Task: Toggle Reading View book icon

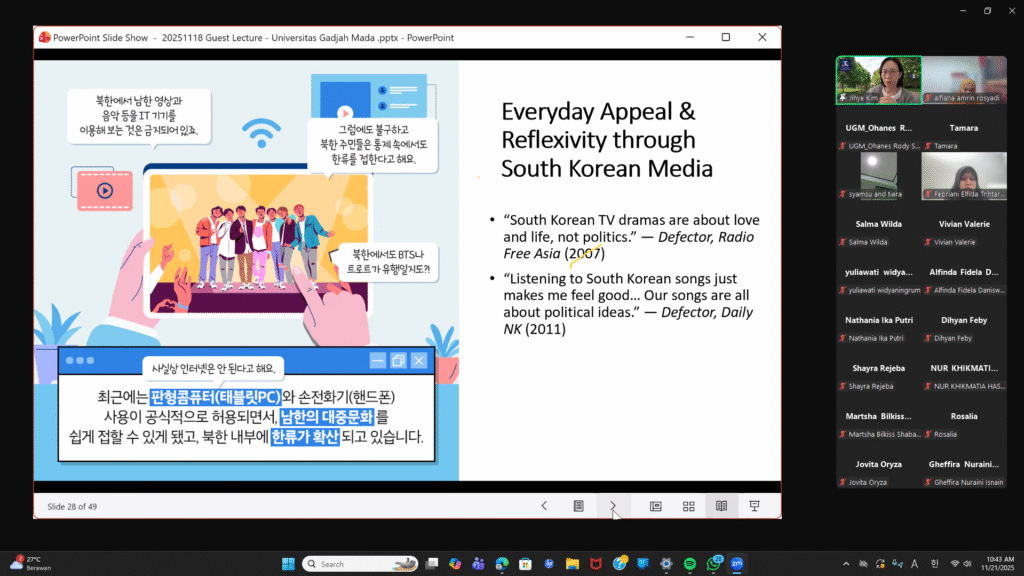Action: tap(720, 506)
